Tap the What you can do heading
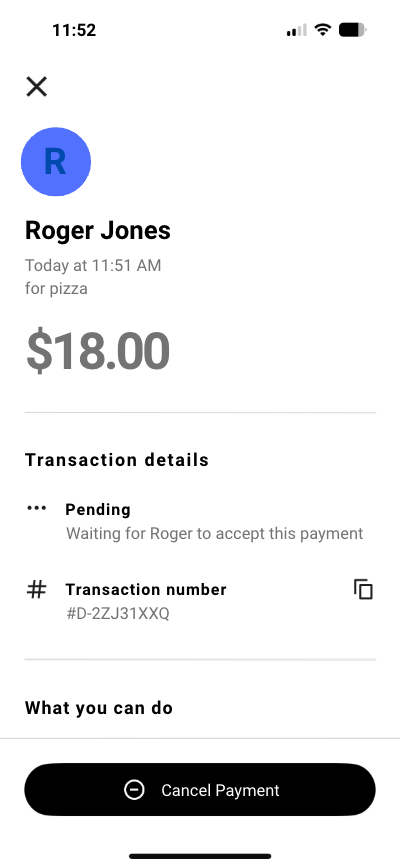This screenshot has height=867, width=400. tap(99, 708)
